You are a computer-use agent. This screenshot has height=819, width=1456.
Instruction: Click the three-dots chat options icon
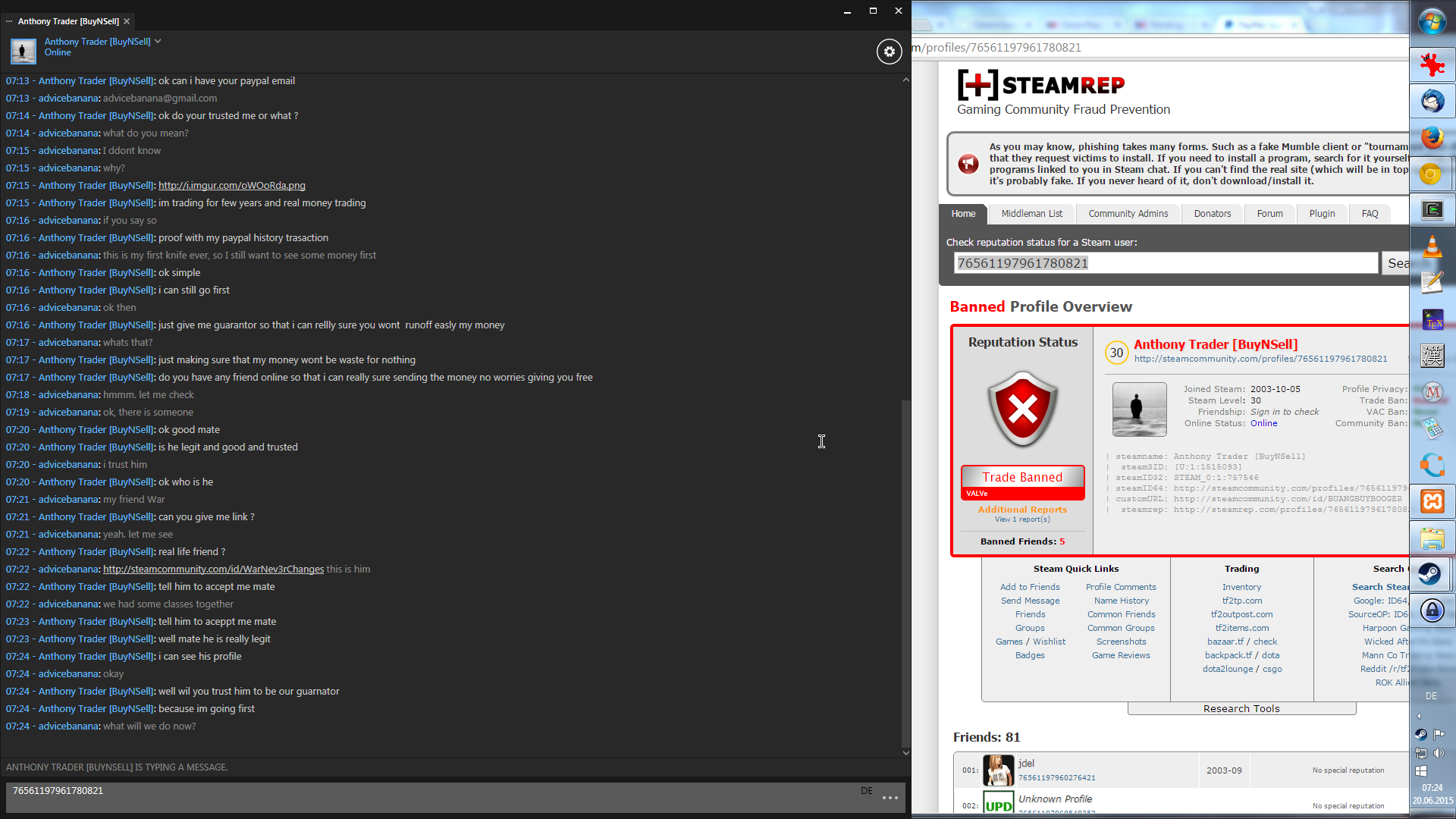click(890, 798)
